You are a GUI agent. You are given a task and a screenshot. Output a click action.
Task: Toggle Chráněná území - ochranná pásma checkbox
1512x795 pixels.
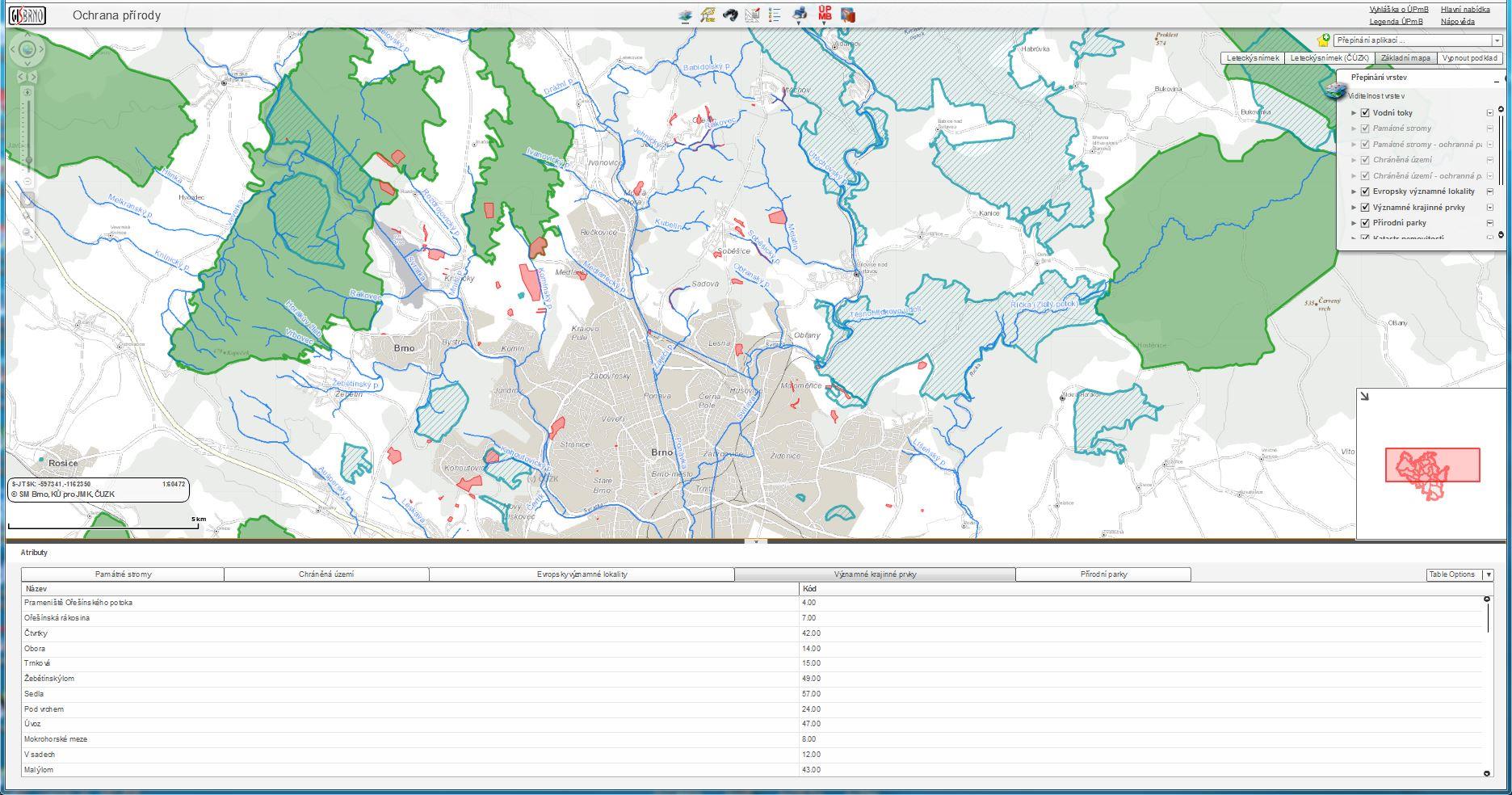point(1365,176)
